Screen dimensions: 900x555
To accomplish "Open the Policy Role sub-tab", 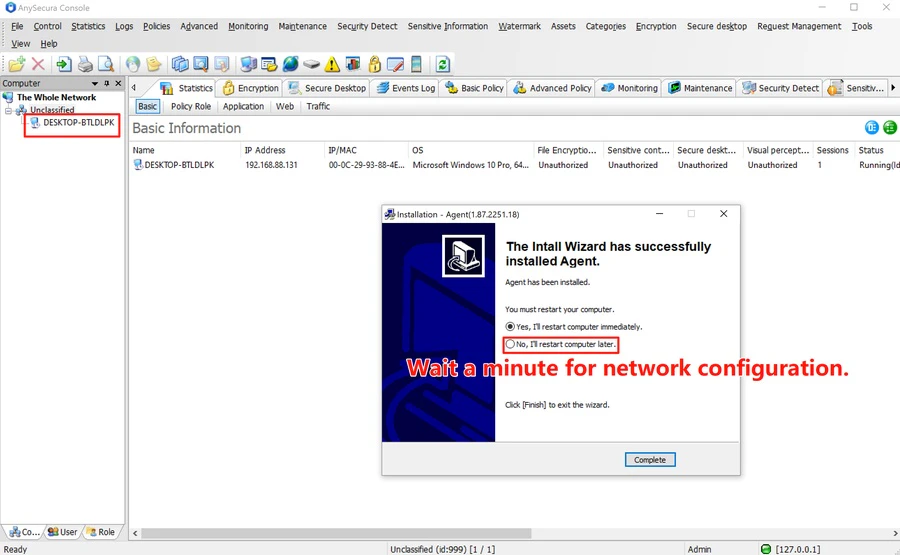I will 191,106.
